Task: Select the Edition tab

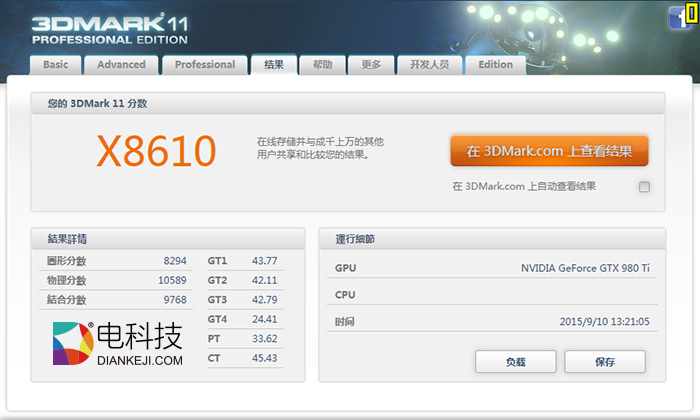Action: (495, 65)
